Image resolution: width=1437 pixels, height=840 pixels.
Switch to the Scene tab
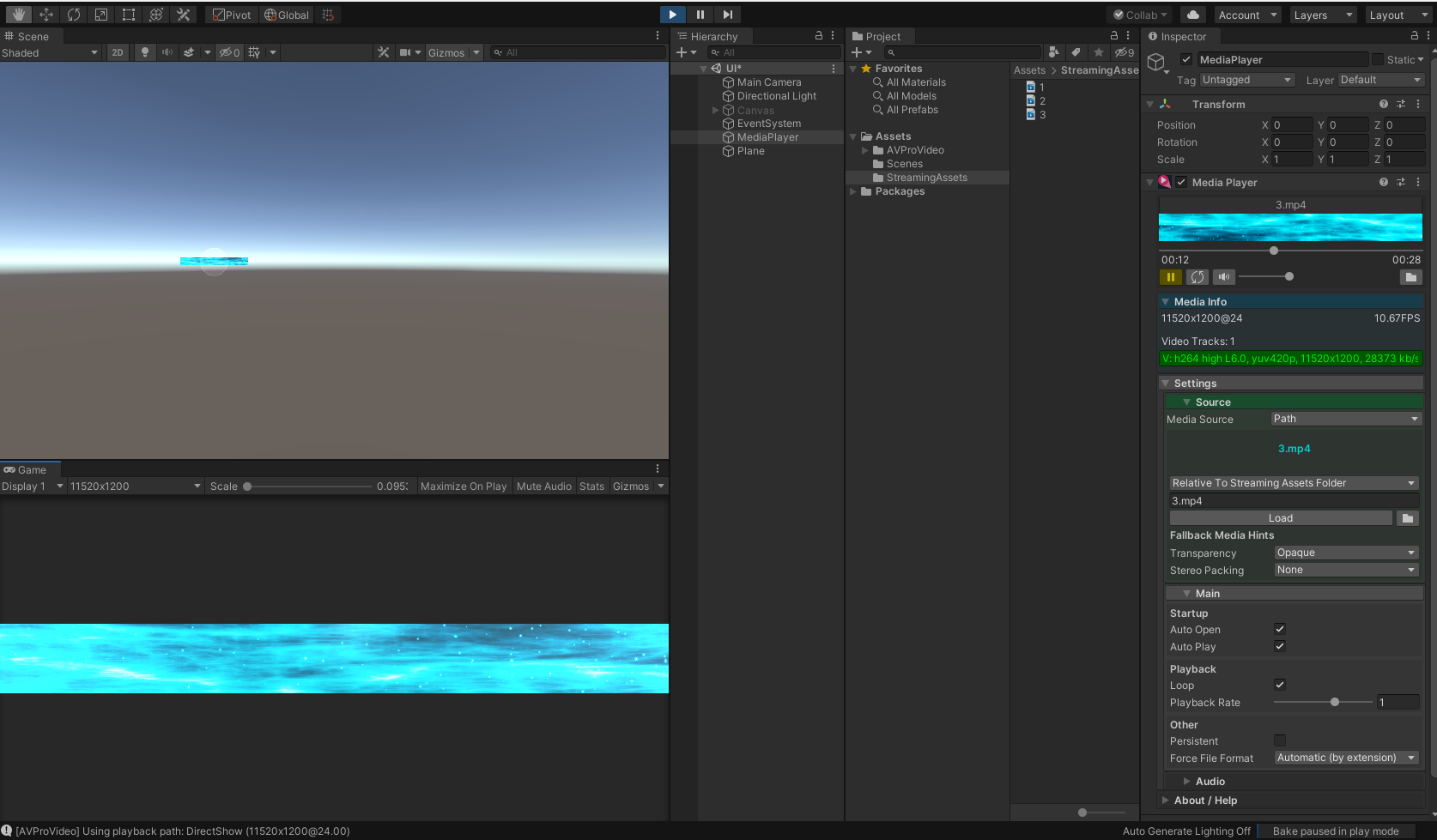[x=30, y=36]
